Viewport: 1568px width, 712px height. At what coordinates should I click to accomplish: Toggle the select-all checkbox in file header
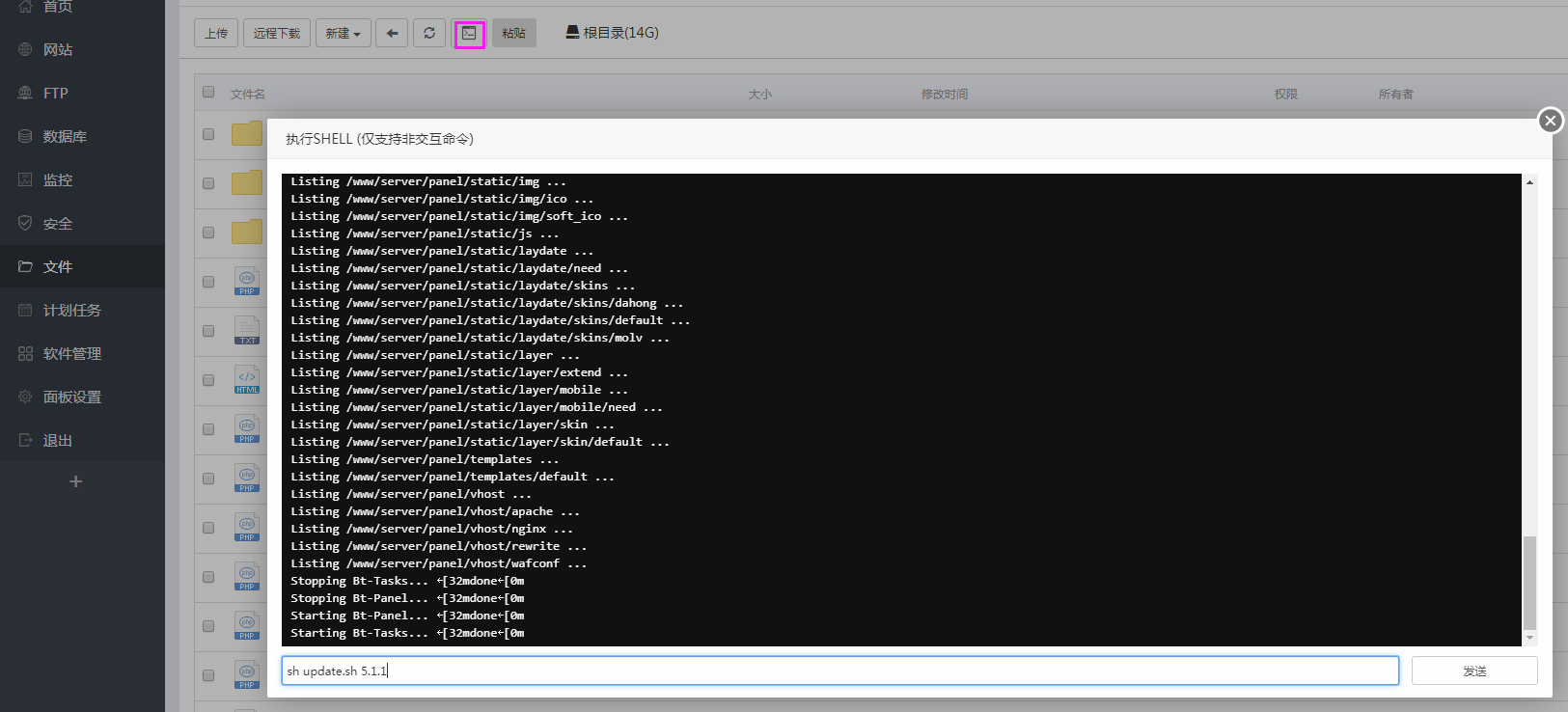pyautogui.click(x=208, y=93)
